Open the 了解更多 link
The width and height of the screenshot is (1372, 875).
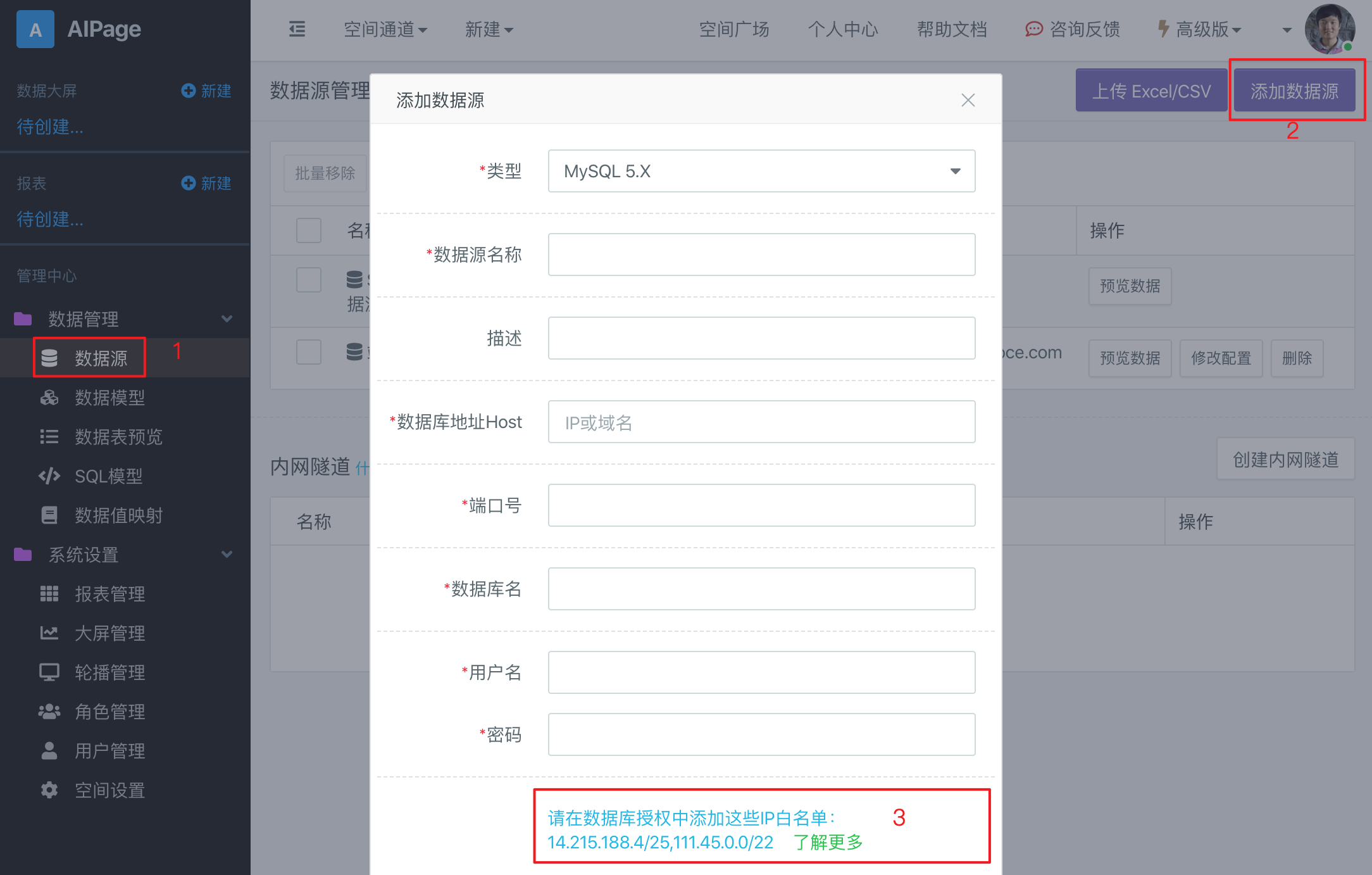(x=828, y=842)
